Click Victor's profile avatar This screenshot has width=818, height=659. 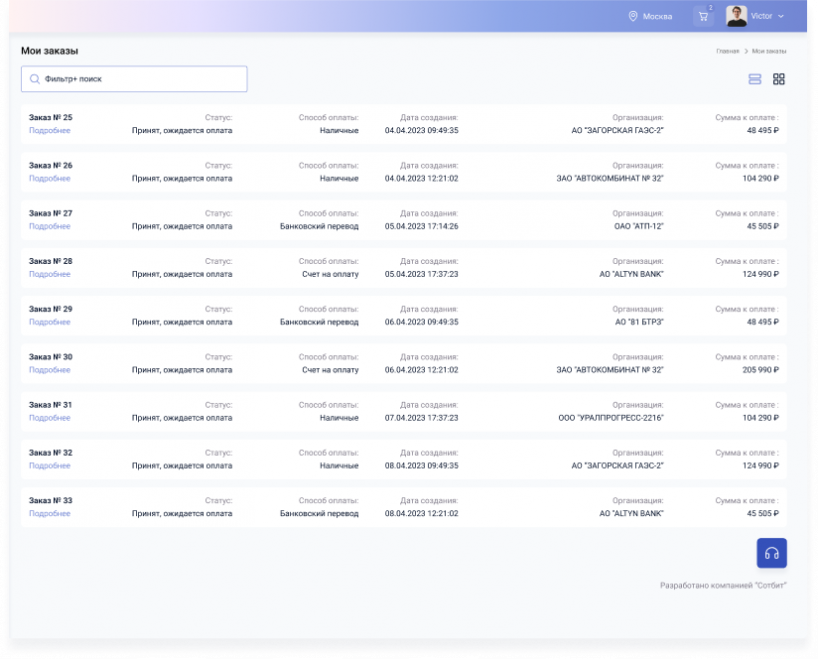pyautogui.click(x=736, y=16)
